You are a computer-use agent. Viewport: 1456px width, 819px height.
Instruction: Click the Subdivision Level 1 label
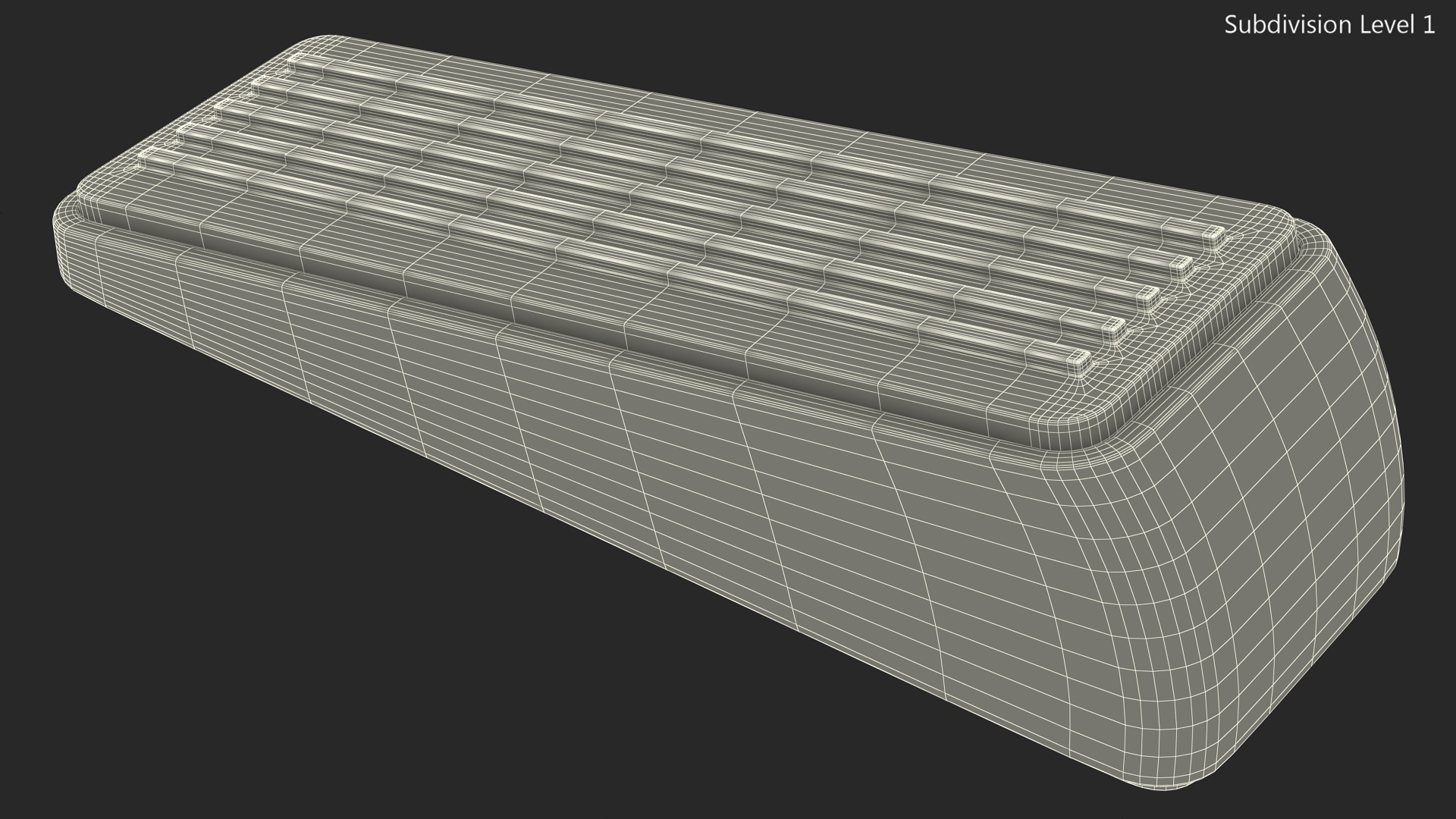(1329, 25)
